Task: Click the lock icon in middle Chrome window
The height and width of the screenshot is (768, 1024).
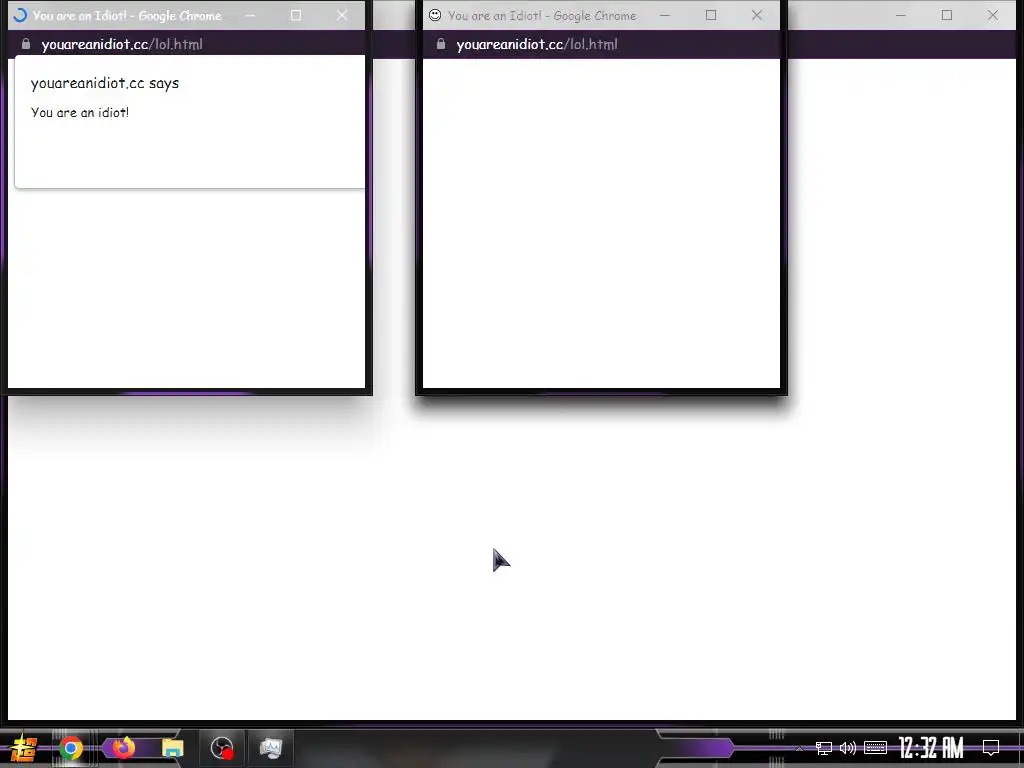Action: point(441,44)
